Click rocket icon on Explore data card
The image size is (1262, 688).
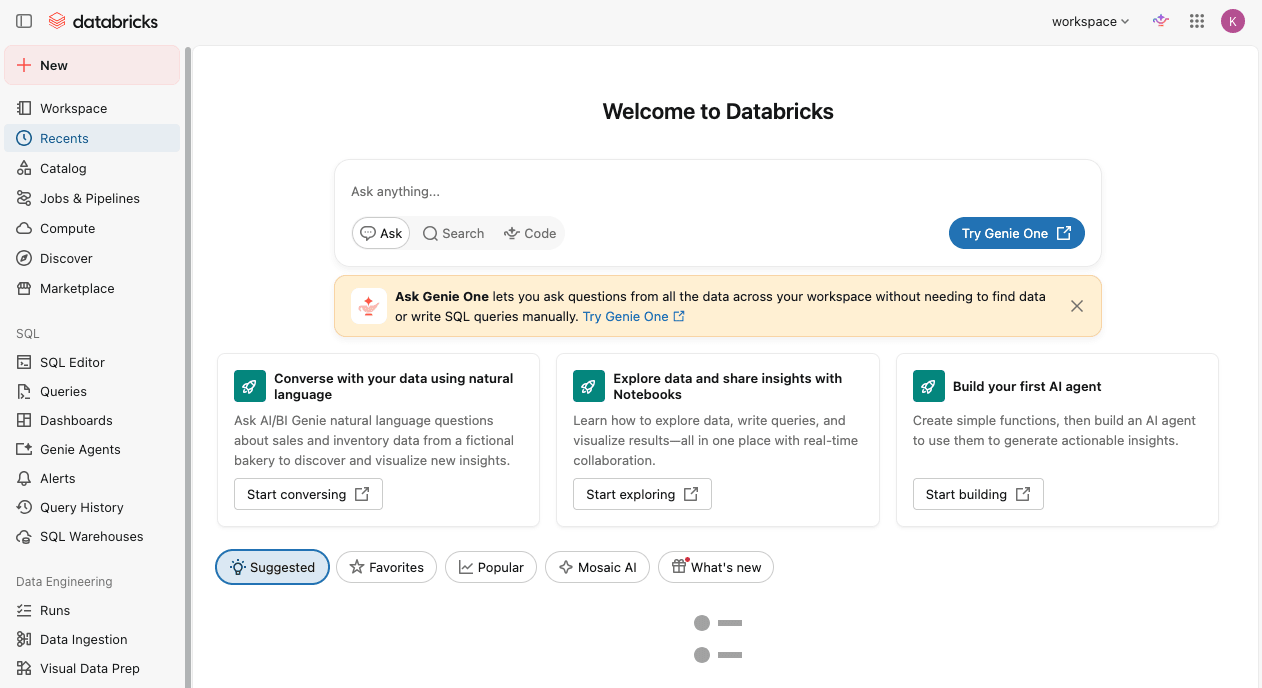click(x=589, y=386)
